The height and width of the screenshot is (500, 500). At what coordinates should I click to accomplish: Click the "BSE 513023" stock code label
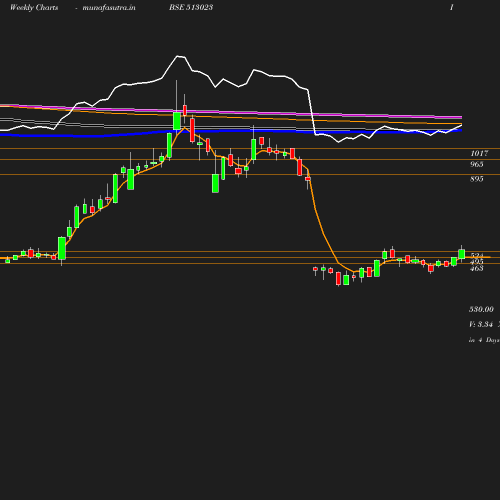click(x=191, y=8)
